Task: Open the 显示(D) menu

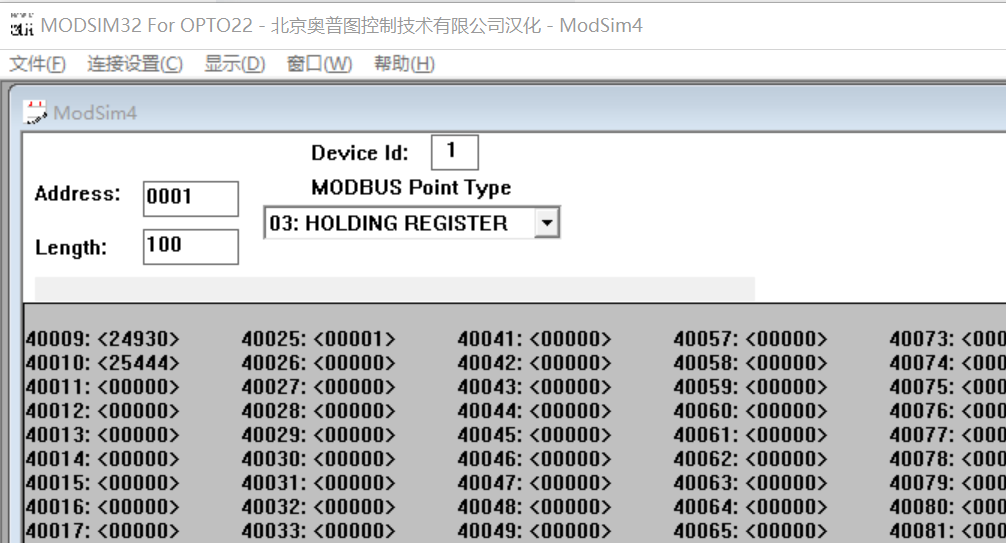Action: pos(234,64)
